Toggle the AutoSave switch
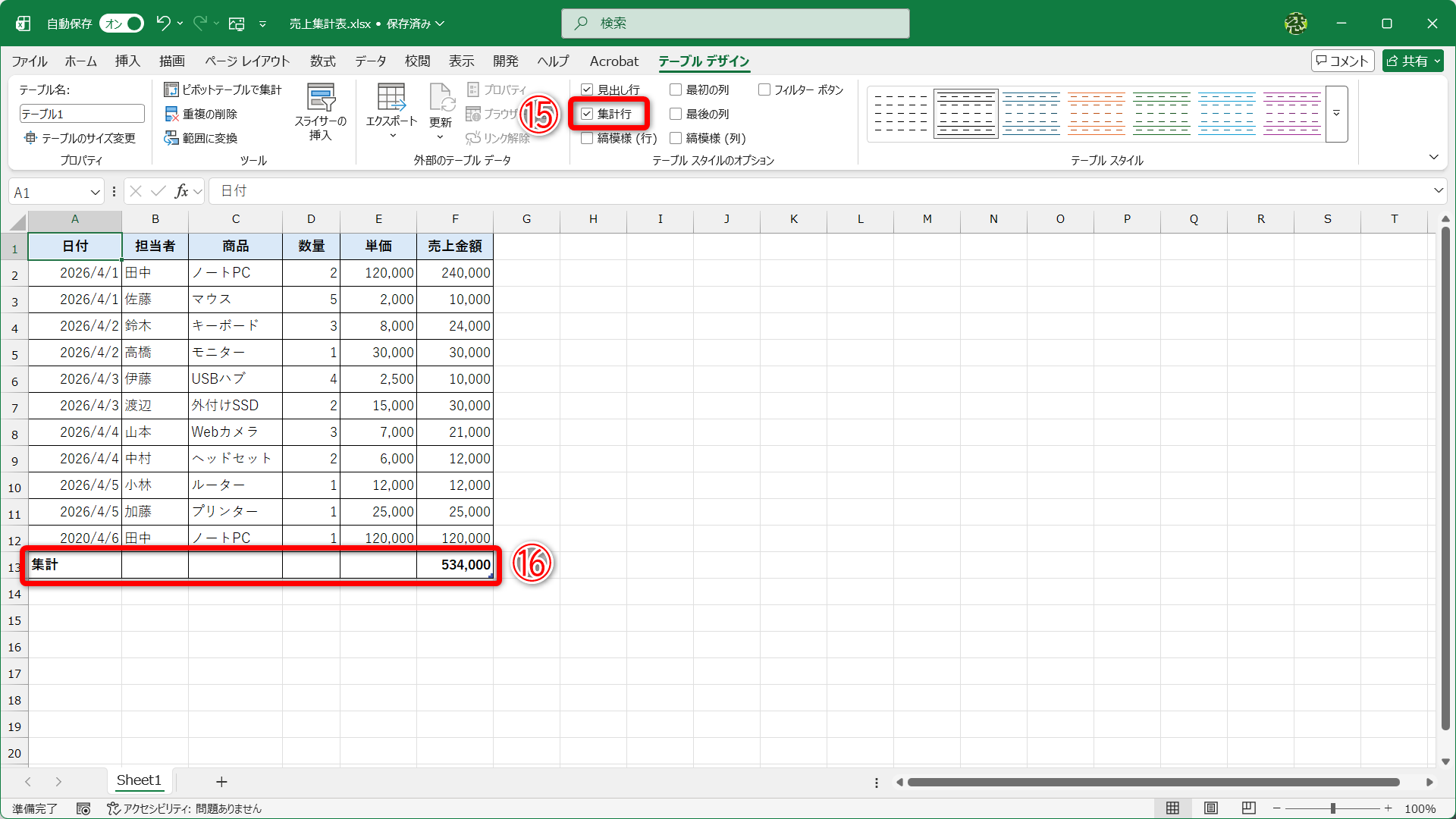This screenshot has width=1456, height=819. click(122, 24)
